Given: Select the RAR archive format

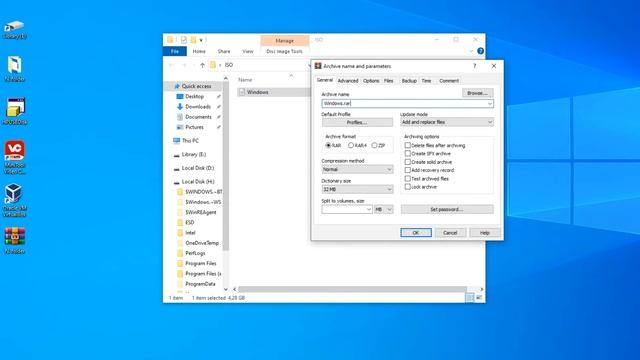Looking at the screenshot, I should (x=328, y=145).
